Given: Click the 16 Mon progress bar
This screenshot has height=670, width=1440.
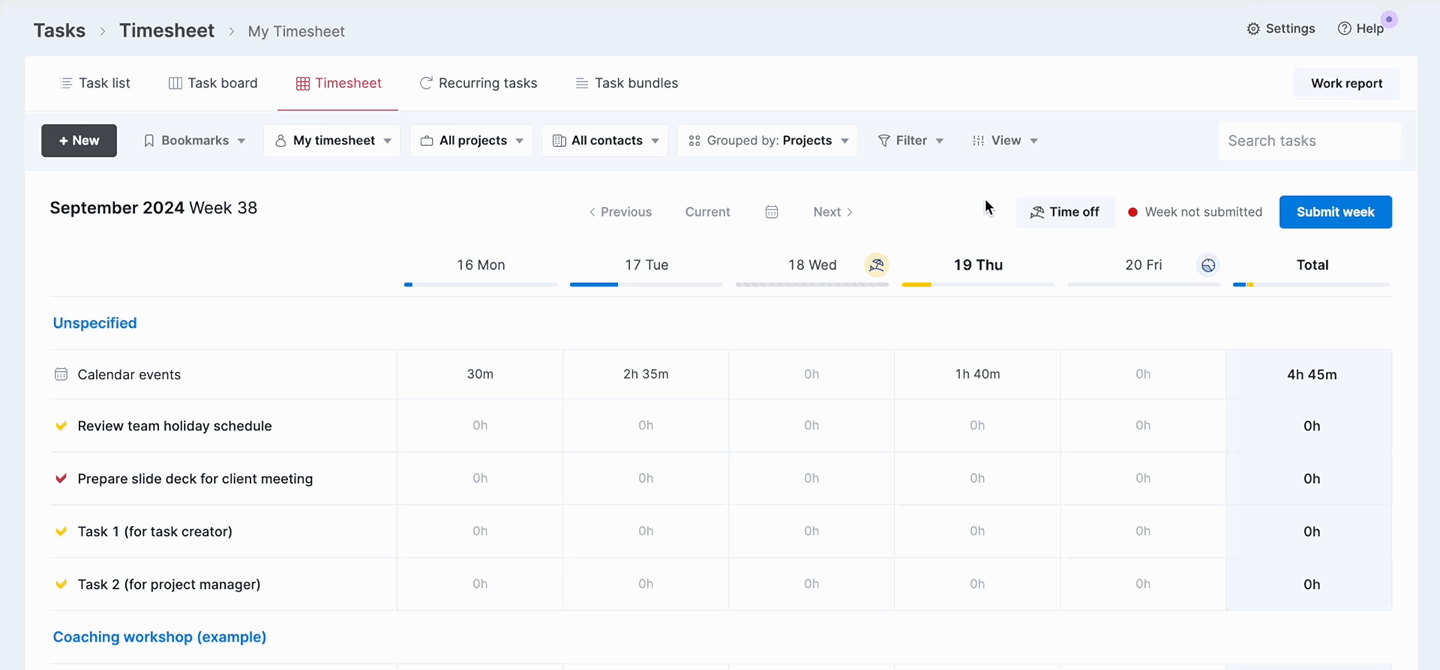Looking at the screenshot, I should click(x=480, y=285).
